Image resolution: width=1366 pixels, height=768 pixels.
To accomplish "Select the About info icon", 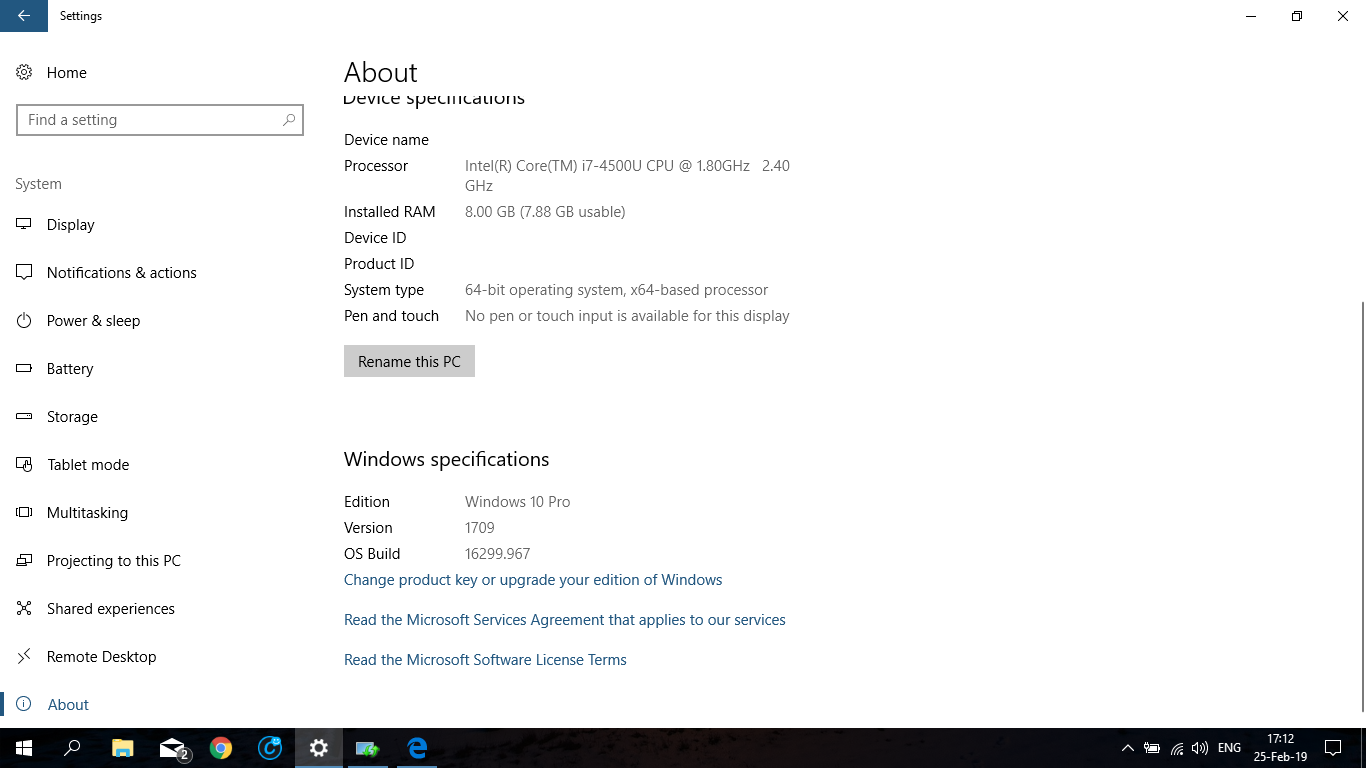I will tap(24, 704).
